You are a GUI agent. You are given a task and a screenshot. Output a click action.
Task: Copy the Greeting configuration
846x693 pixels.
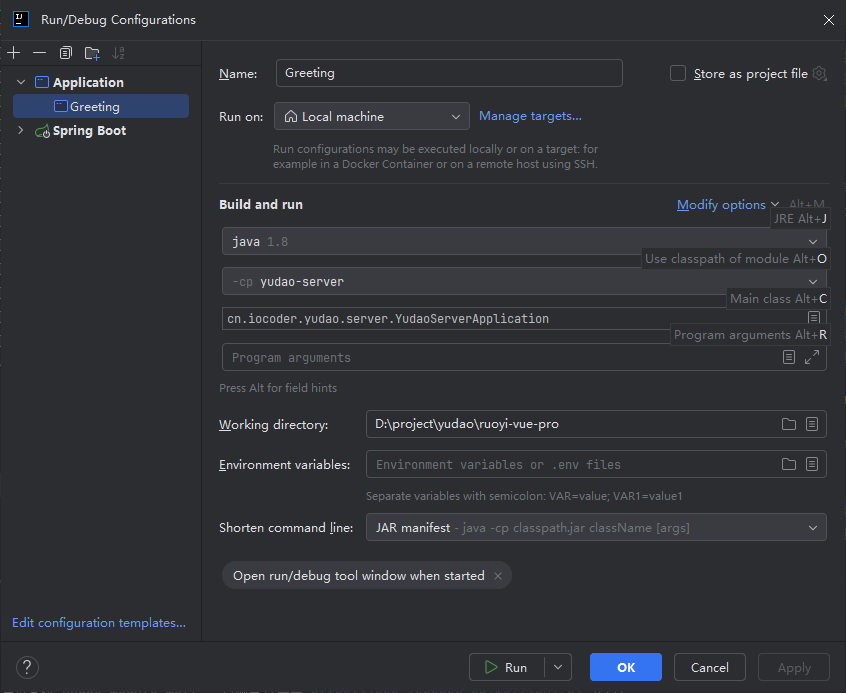pos(65,52)
